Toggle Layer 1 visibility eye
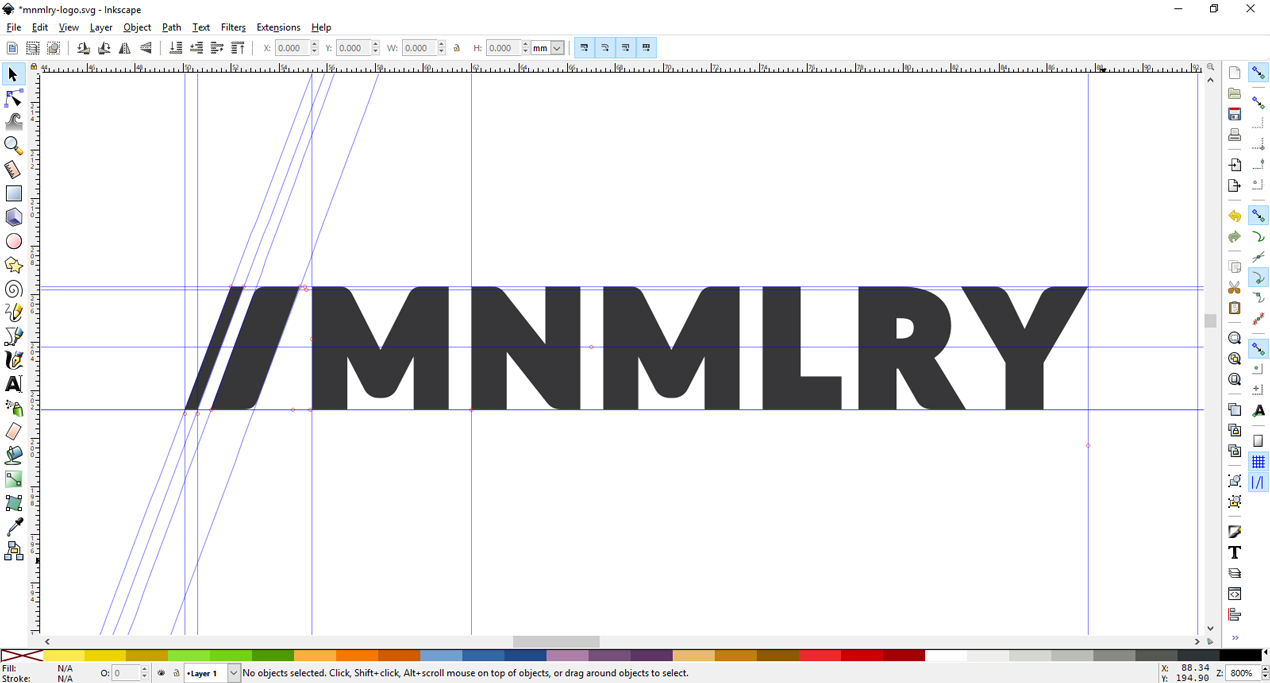1270x683 pixels. [x=161, y=674]
